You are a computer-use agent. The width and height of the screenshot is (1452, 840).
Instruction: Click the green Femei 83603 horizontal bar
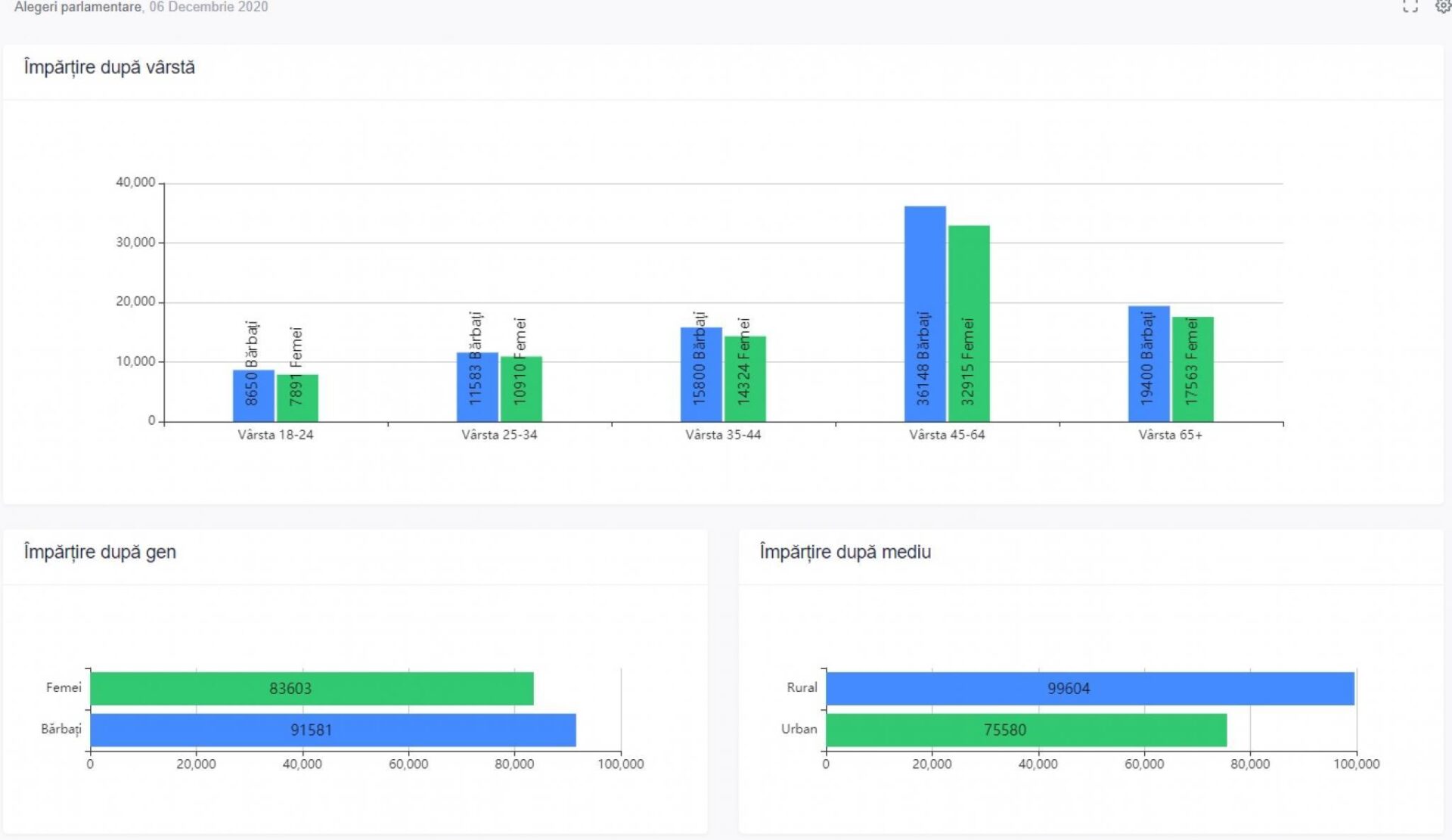click(x=311, y=689)
